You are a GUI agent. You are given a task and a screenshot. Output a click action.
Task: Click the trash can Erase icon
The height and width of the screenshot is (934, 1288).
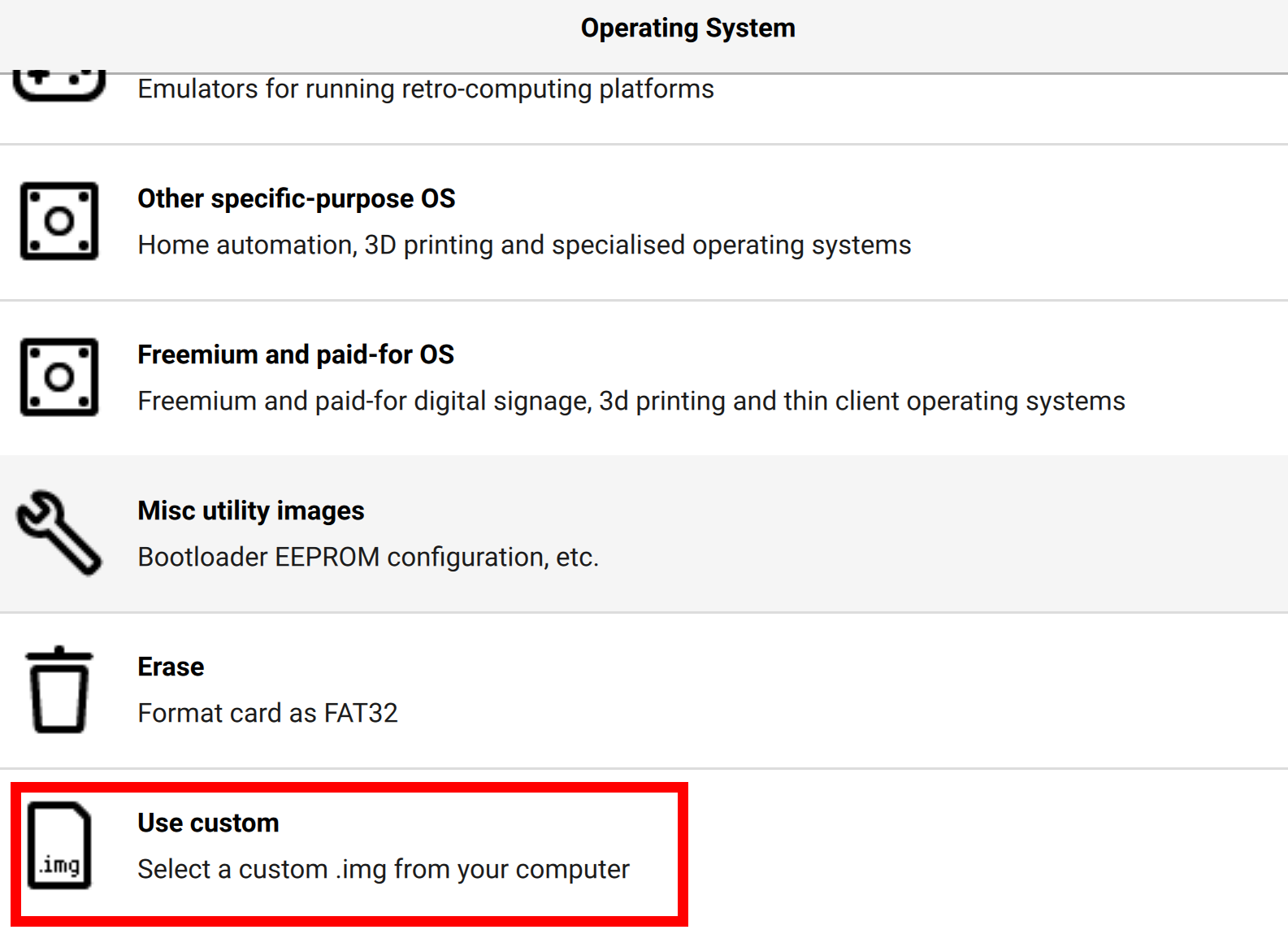click(x=59, y=689)
